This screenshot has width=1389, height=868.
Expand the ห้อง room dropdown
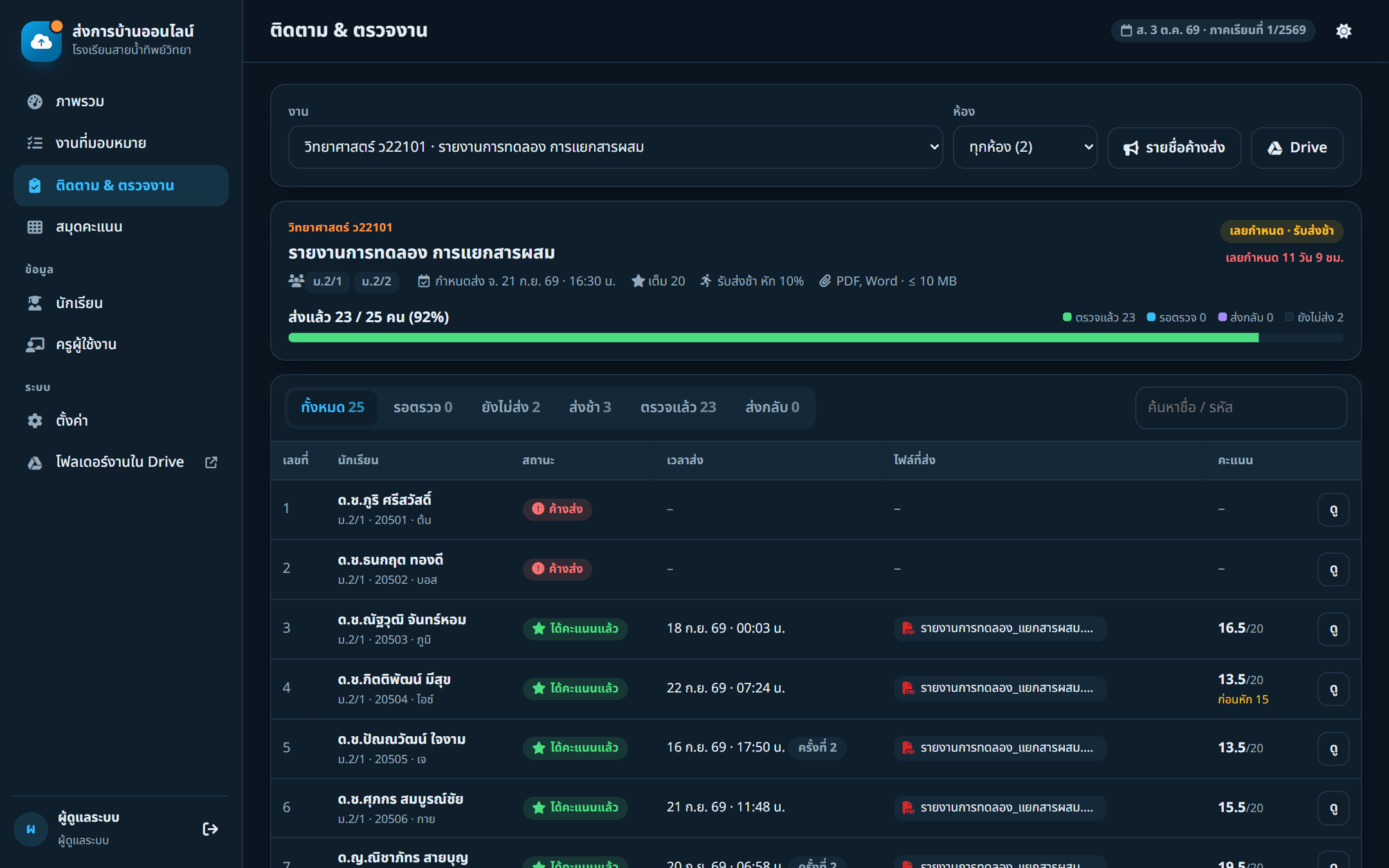pos(1025,147)
